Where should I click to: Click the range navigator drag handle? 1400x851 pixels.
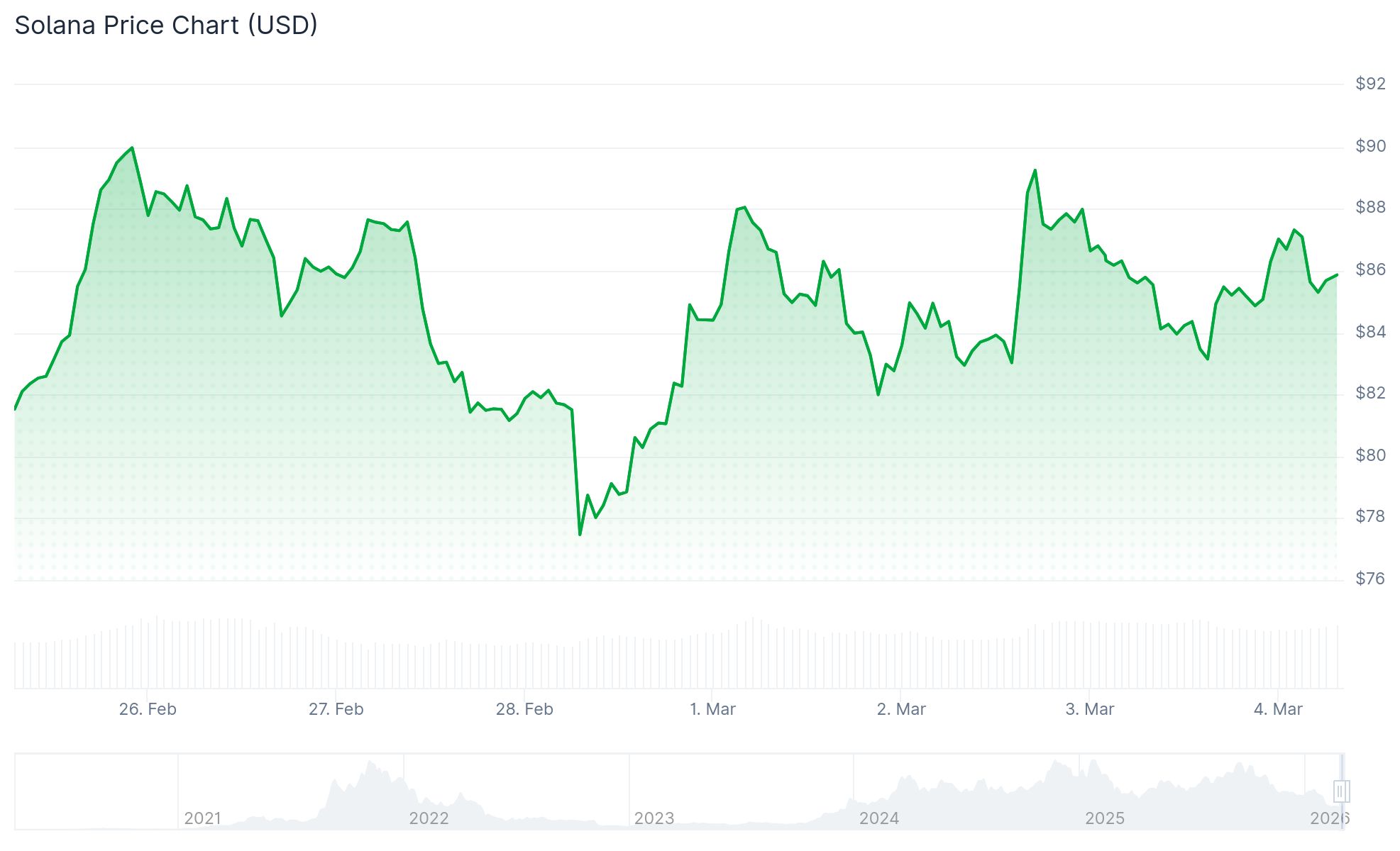point(1340,791)
